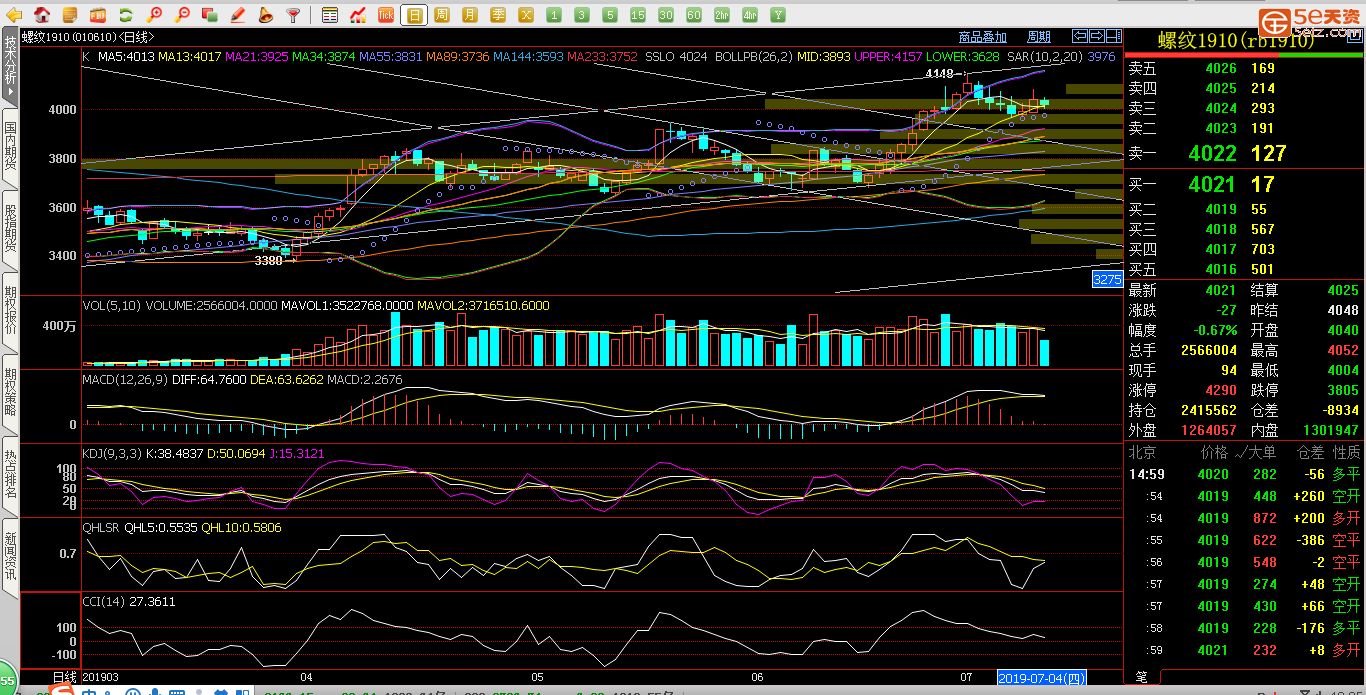Select the 1-minute period button

554,15
